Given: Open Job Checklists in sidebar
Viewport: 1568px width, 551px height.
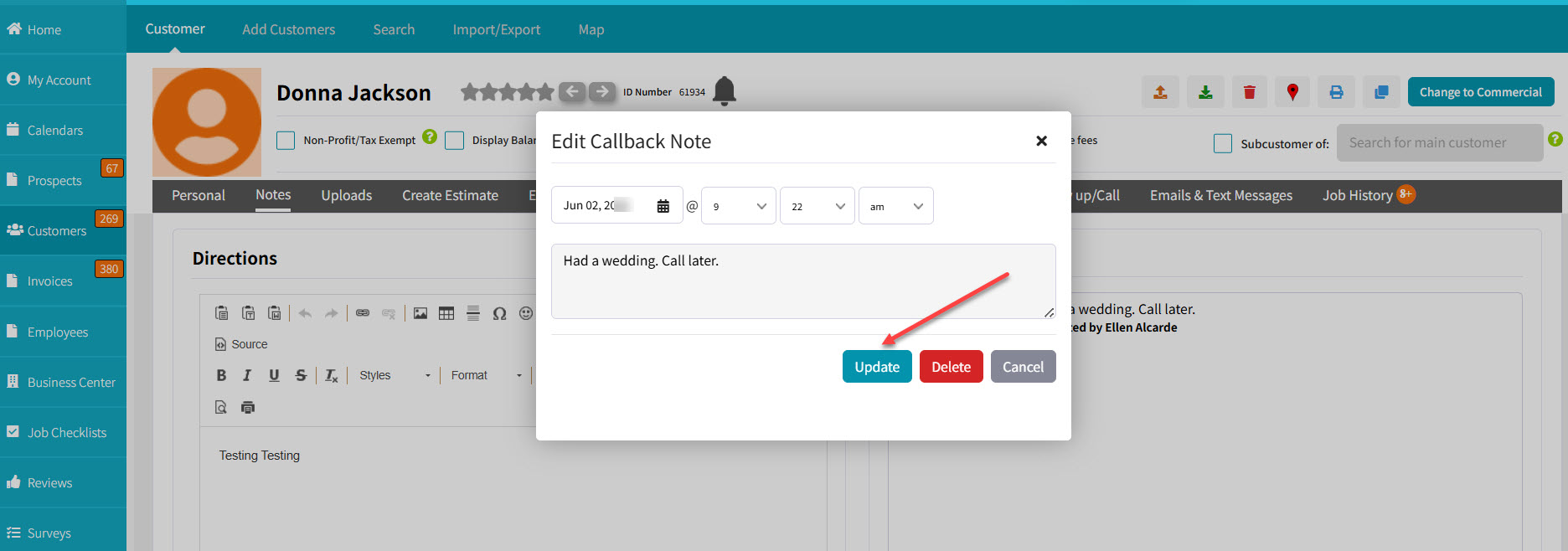Looking at the screenshot, I should [x=66, y=433].
